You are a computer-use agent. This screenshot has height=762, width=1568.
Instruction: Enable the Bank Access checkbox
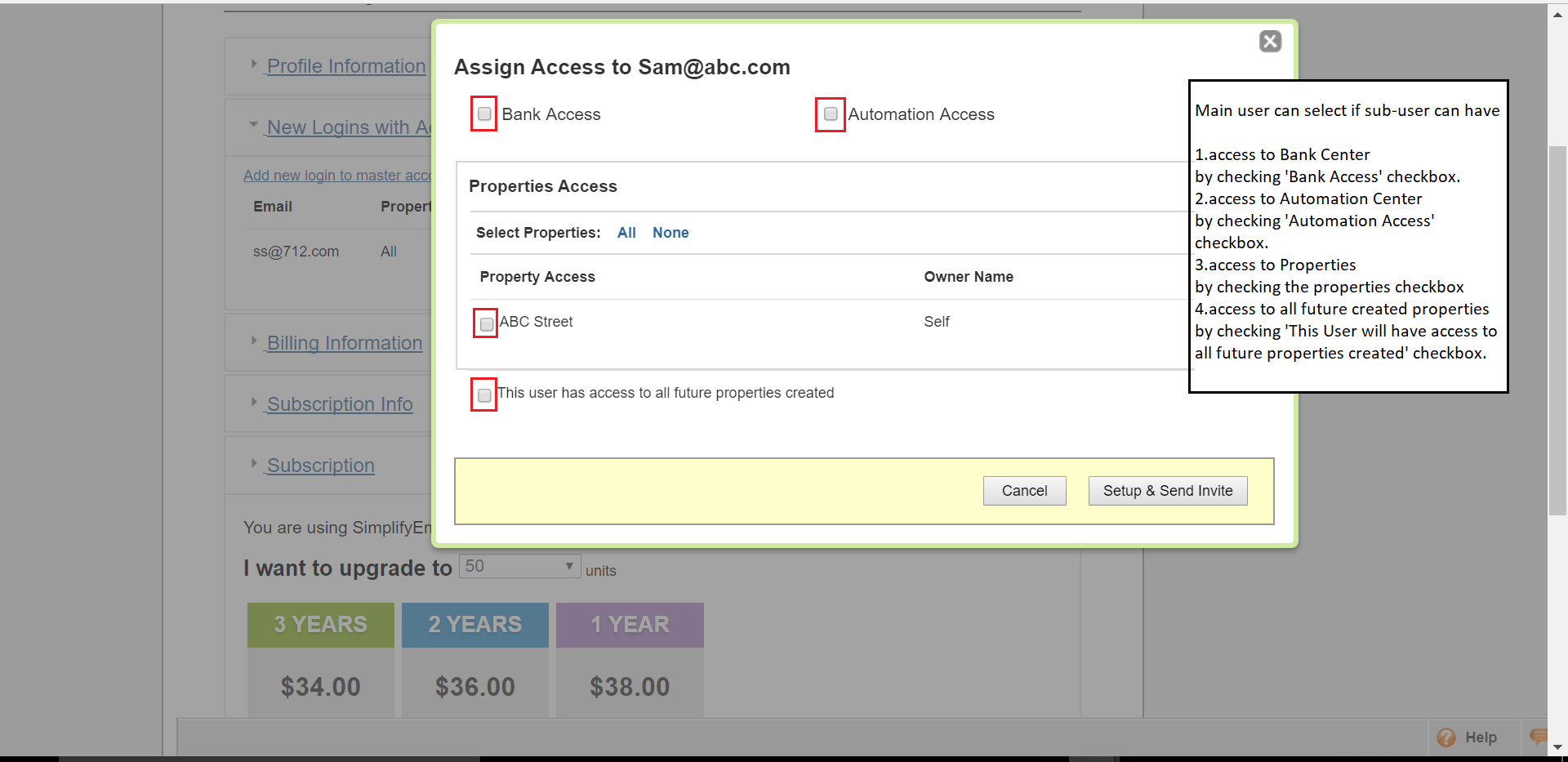[x=484, y=114]
